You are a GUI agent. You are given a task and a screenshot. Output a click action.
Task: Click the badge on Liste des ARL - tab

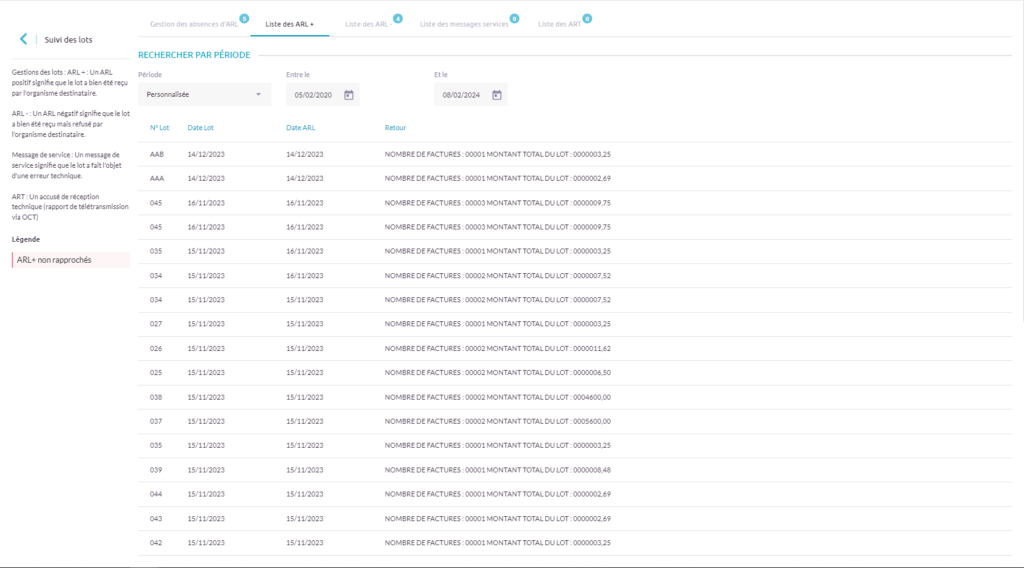coord(398,18)
